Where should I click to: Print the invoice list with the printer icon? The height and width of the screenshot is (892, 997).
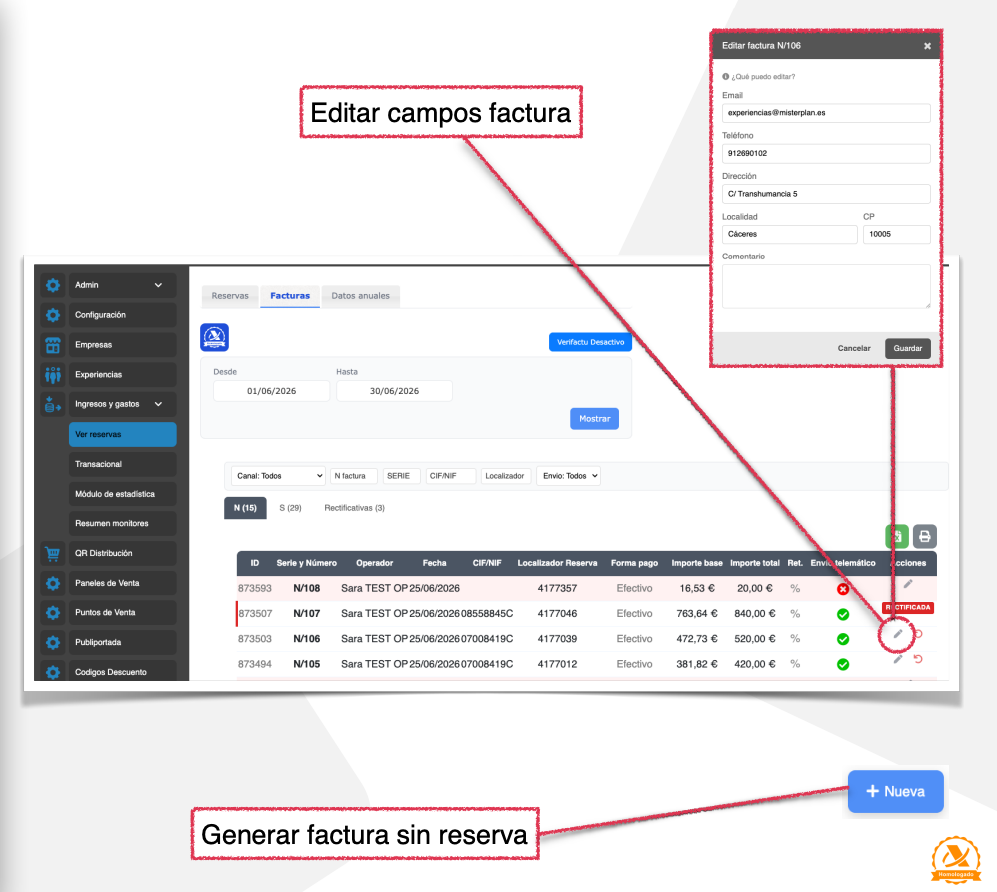925,537
